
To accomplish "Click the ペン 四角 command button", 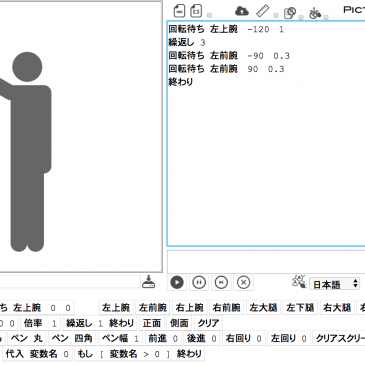I will coord(72,338).
